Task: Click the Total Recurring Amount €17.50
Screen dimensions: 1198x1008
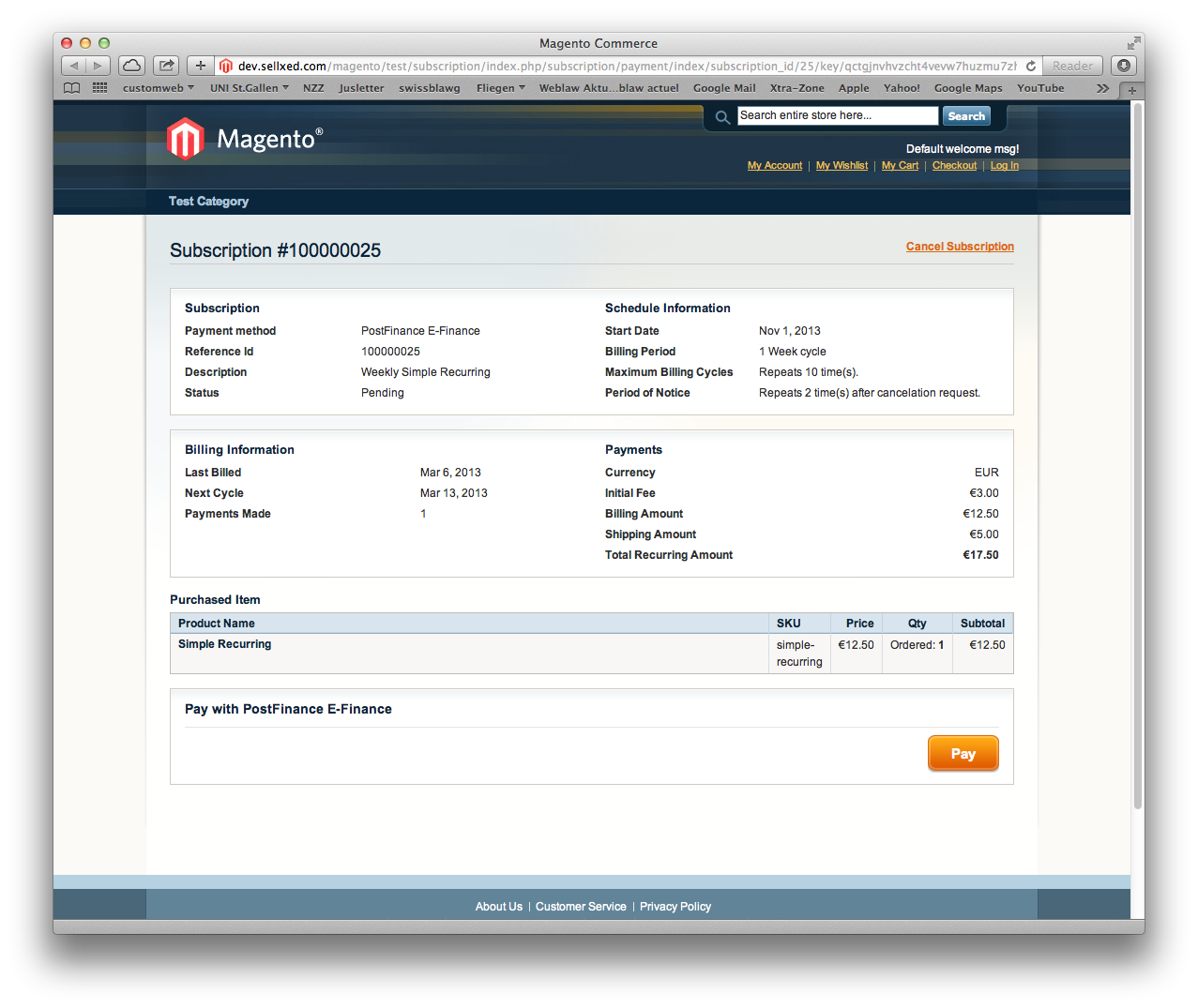Action: (980, 555)
